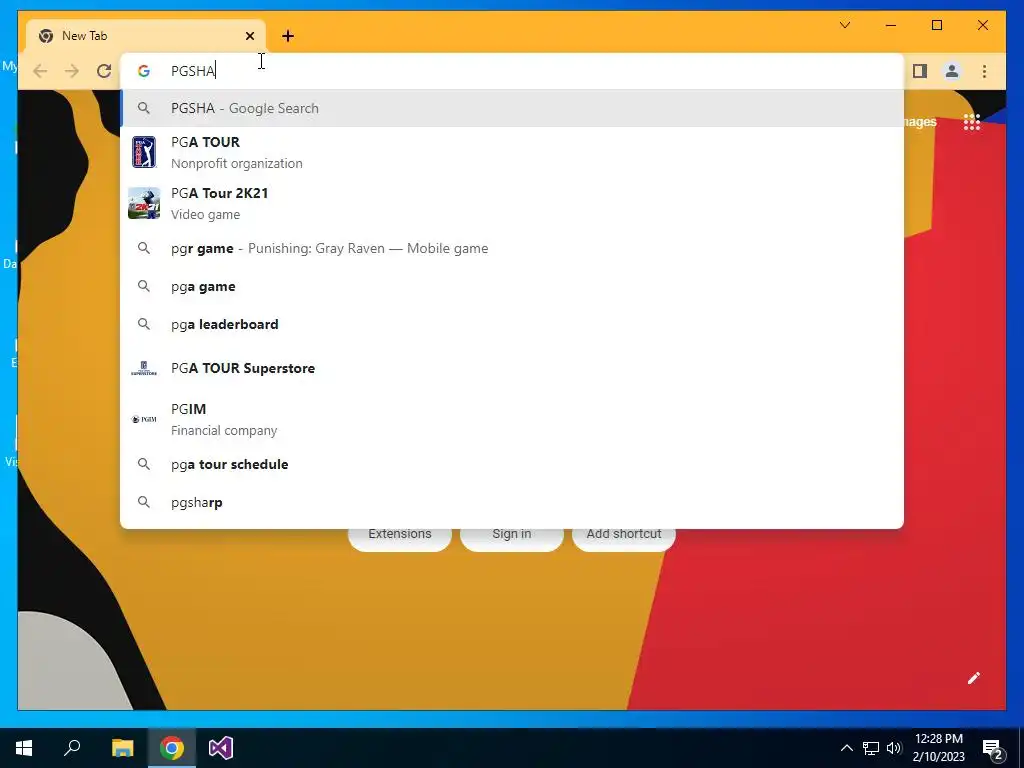Click the browser forward arrow
This screenshot has width=1024, height=768.
[72, 71]
